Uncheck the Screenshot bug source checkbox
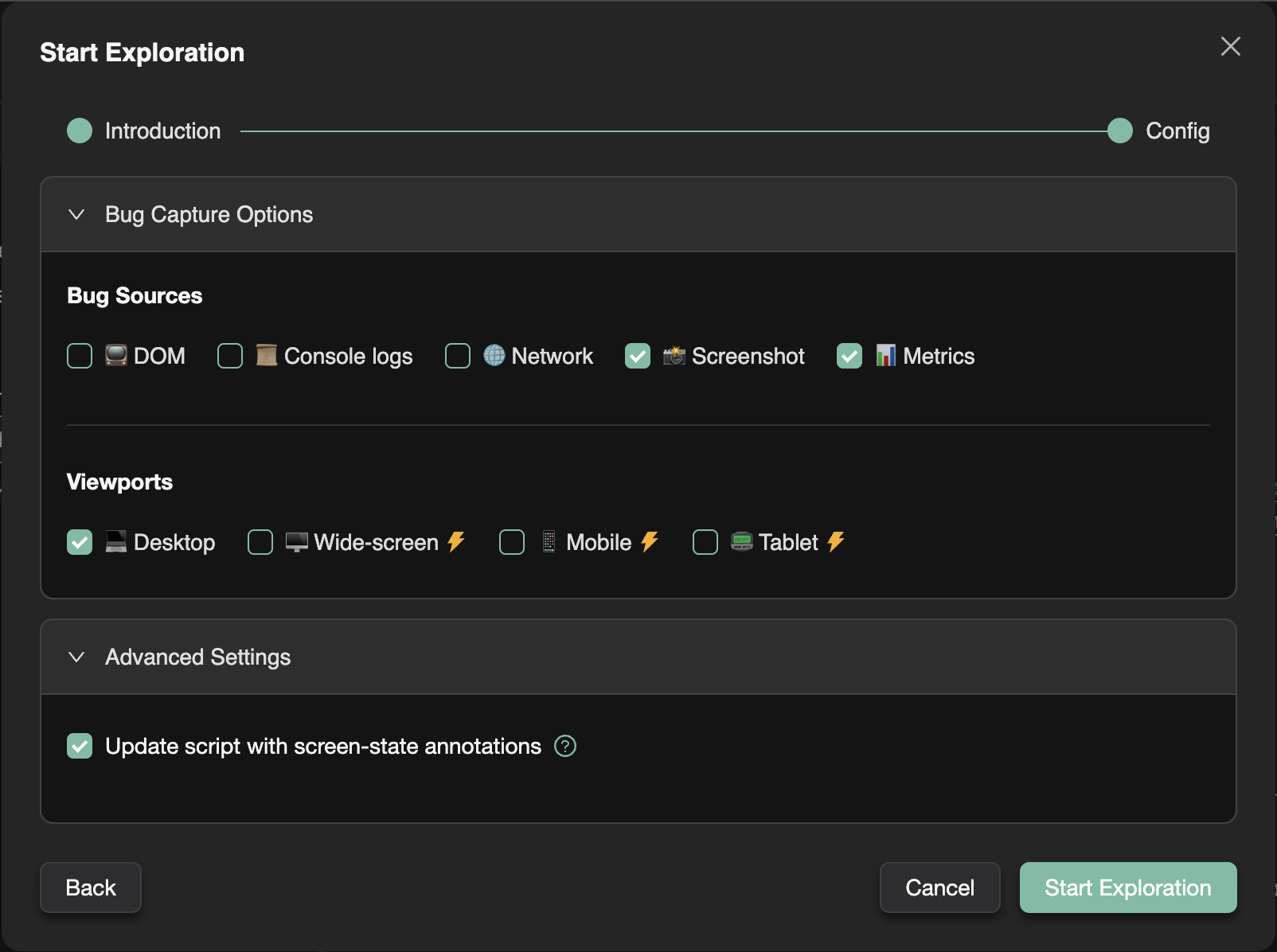Image resolution: width=1277 pixels, height=952 pixels. pos(638,356)
